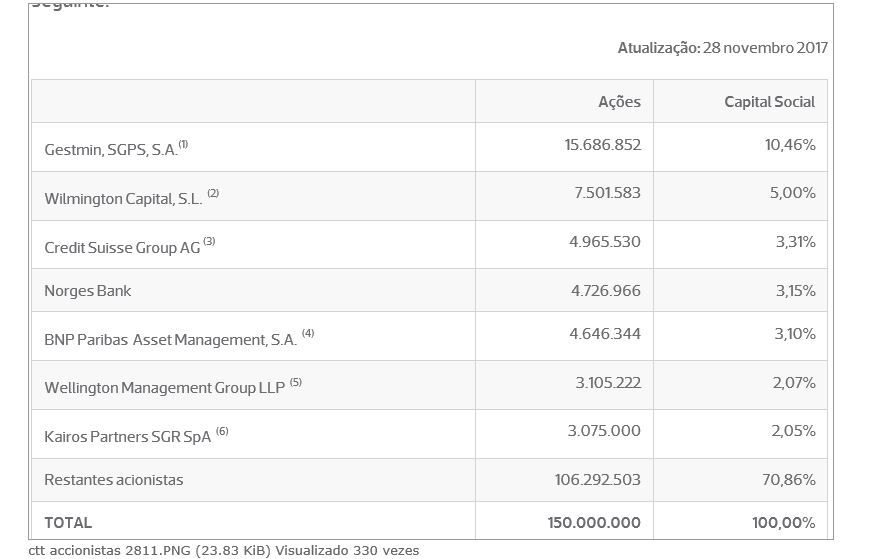Click the 70,86% capital value
Screen dimensions: 873x559
pyautogui.click(x=788, y=479)
